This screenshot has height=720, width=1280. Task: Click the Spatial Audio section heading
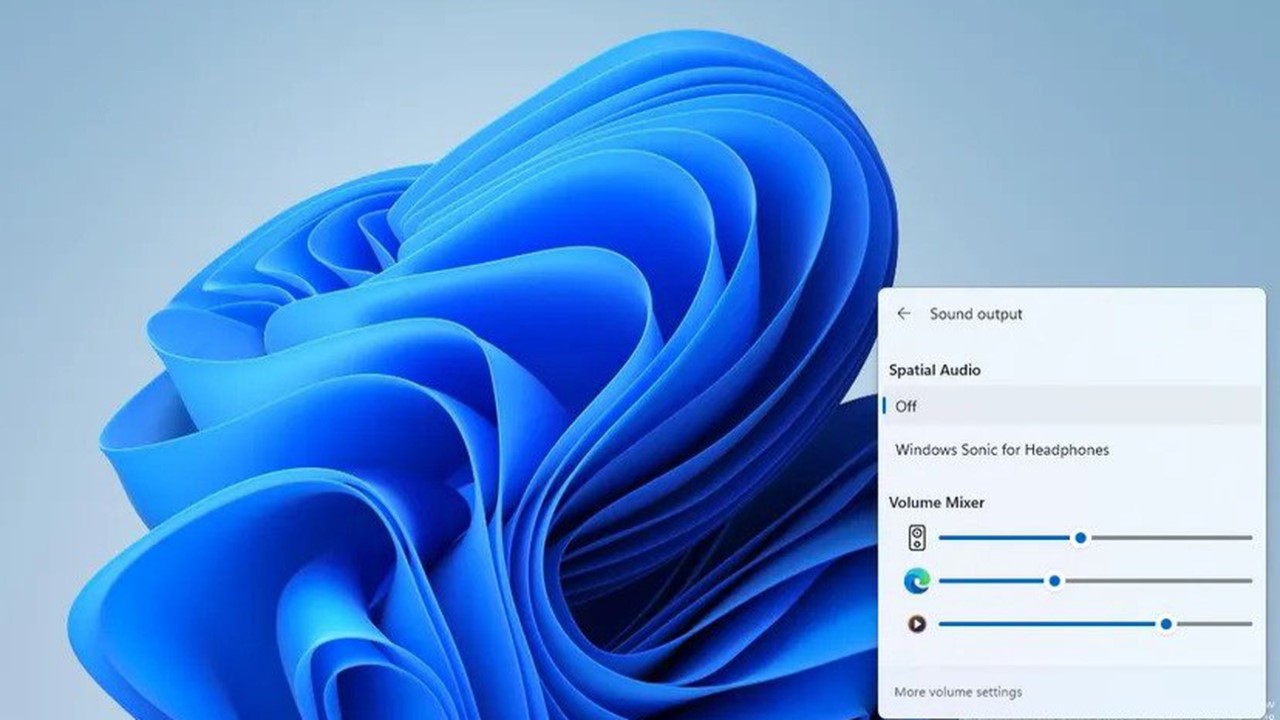pyautogui.click(x=934, y=370)
